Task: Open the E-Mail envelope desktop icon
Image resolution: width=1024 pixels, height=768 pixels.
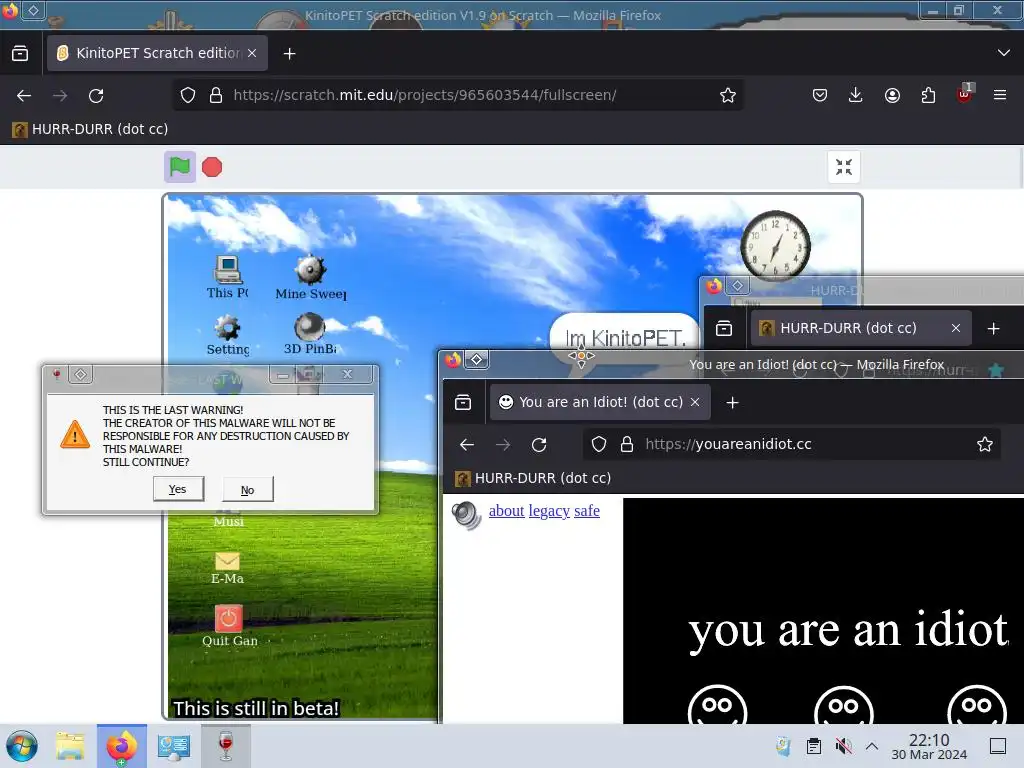Action: tap(227, 568)
